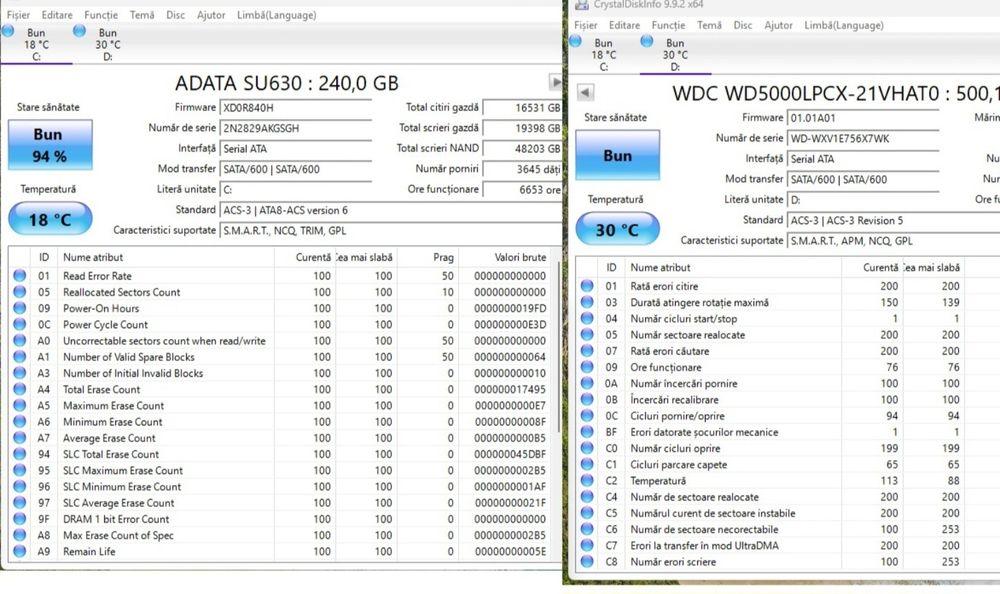
Task: Click status icon for Număr cicluri start/stop
Action: (x=587, y=318)
